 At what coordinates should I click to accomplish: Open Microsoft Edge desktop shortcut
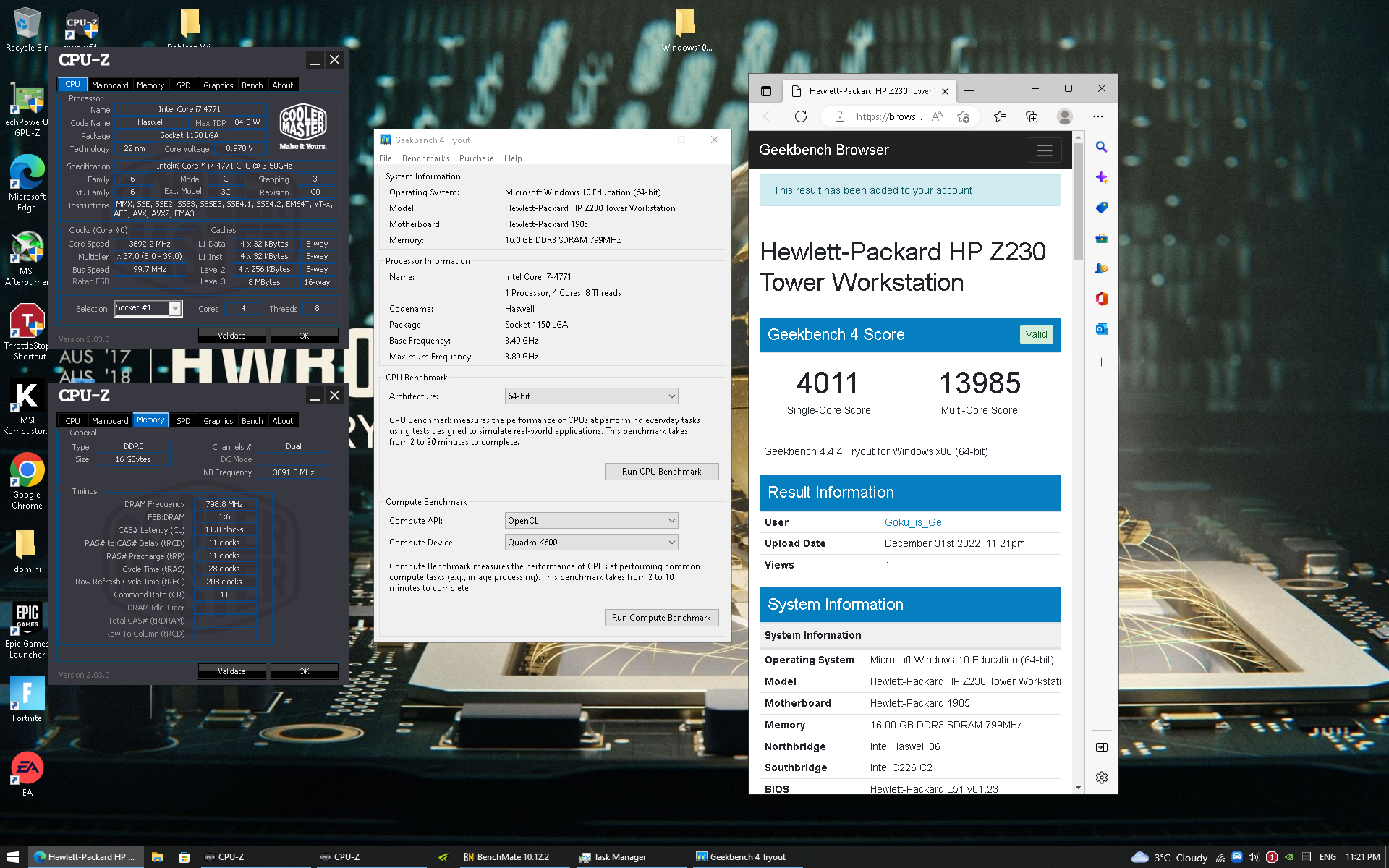[27, 183]
